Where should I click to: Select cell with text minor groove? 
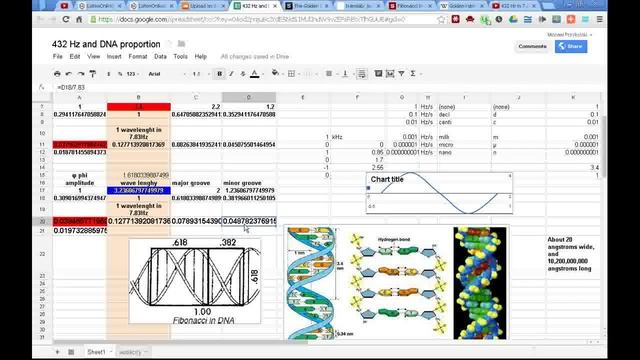pyautogui.click(x=249, y=183)
